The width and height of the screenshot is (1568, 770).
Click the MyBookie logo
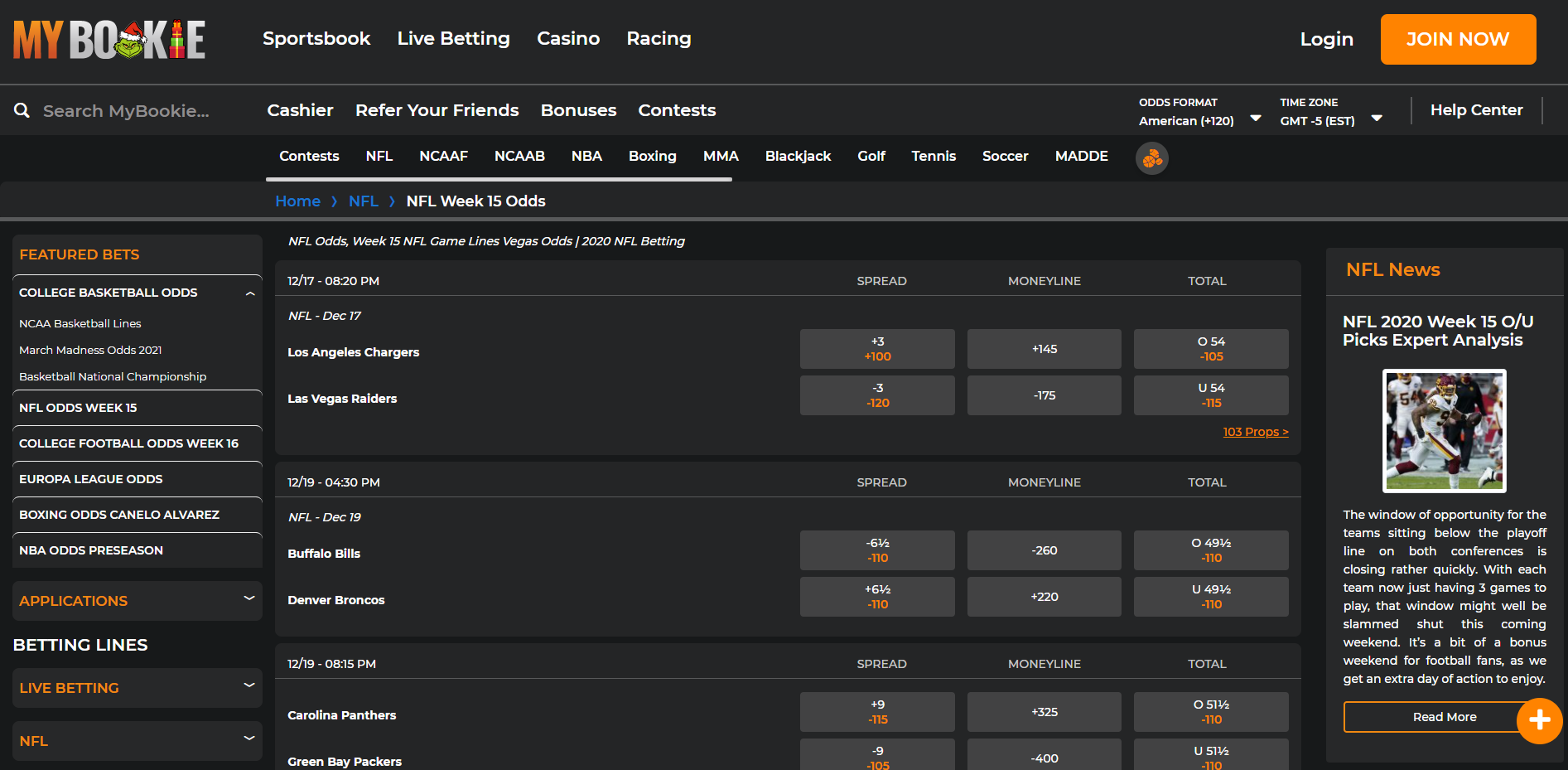[109, 40]
